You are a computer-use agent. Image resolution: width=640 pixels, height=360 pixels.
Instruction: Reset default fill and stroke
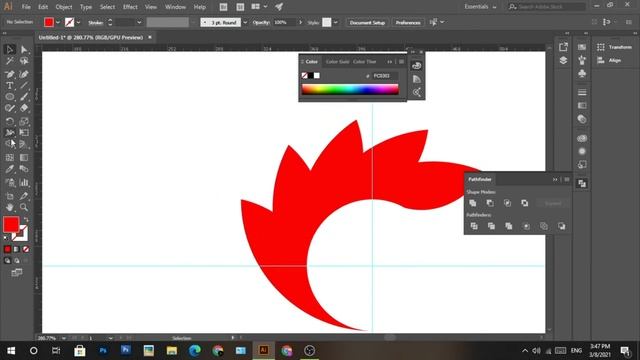point(6,238)
